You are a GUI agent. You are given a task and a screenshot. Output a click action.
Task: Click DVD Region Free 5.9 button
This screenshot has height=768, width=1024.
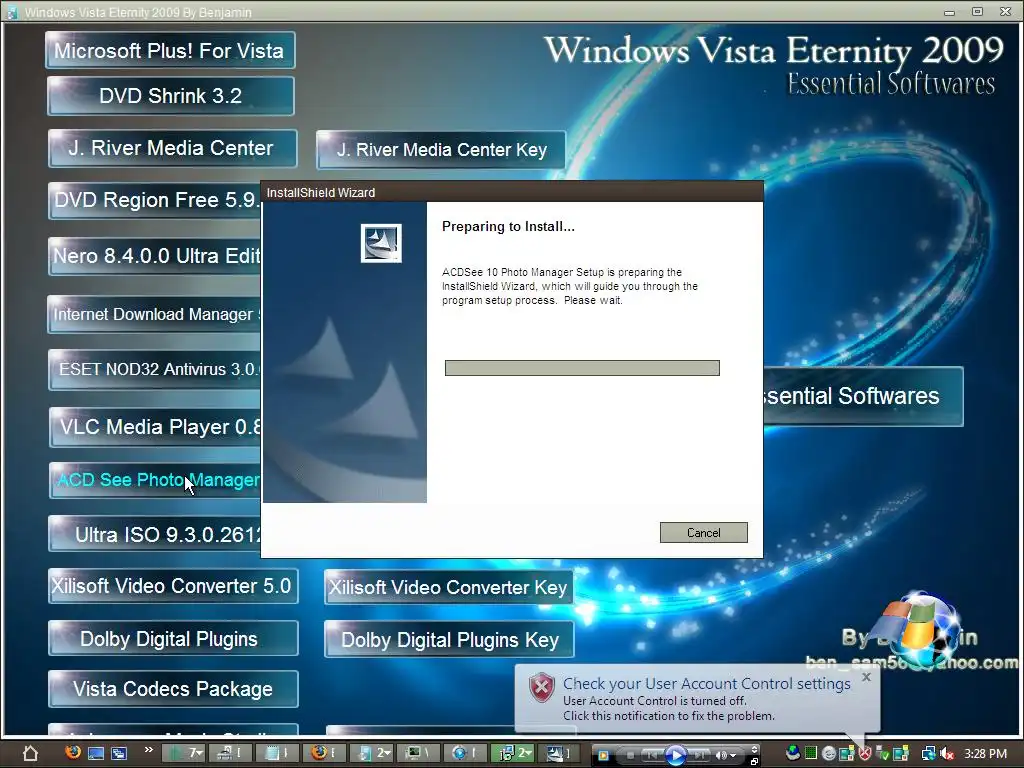(154, 200)
